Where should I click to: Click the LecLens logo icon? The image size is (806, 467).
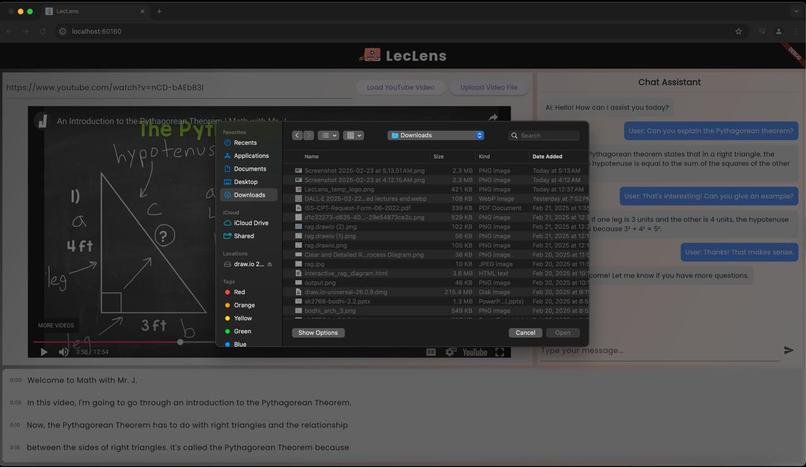(x=371, y=55)
